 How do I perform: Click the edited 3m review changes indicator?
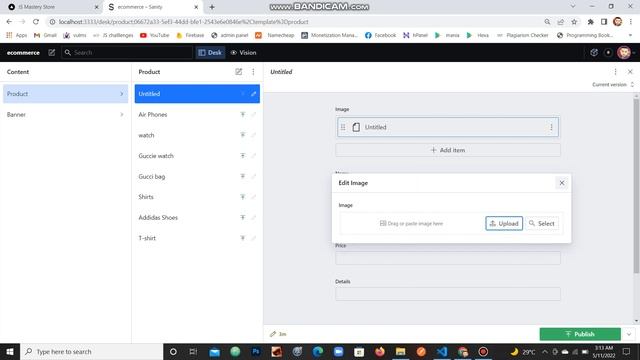[278, 334]
